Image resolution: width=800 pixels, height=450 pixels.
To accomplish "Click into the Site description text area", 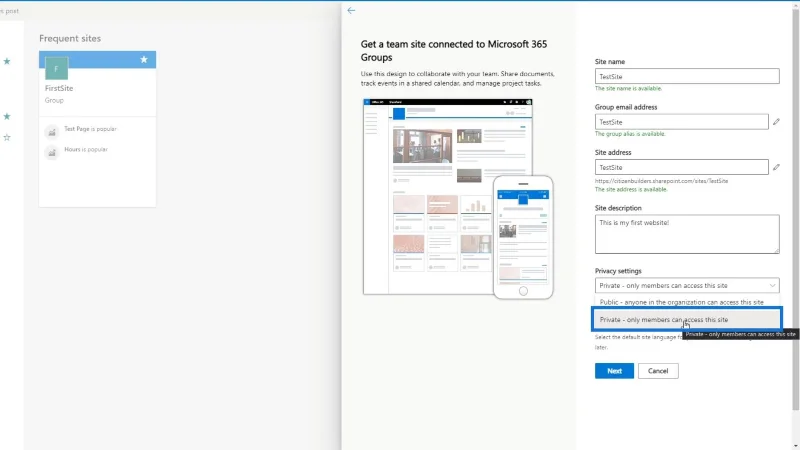I will pos(687,234).
